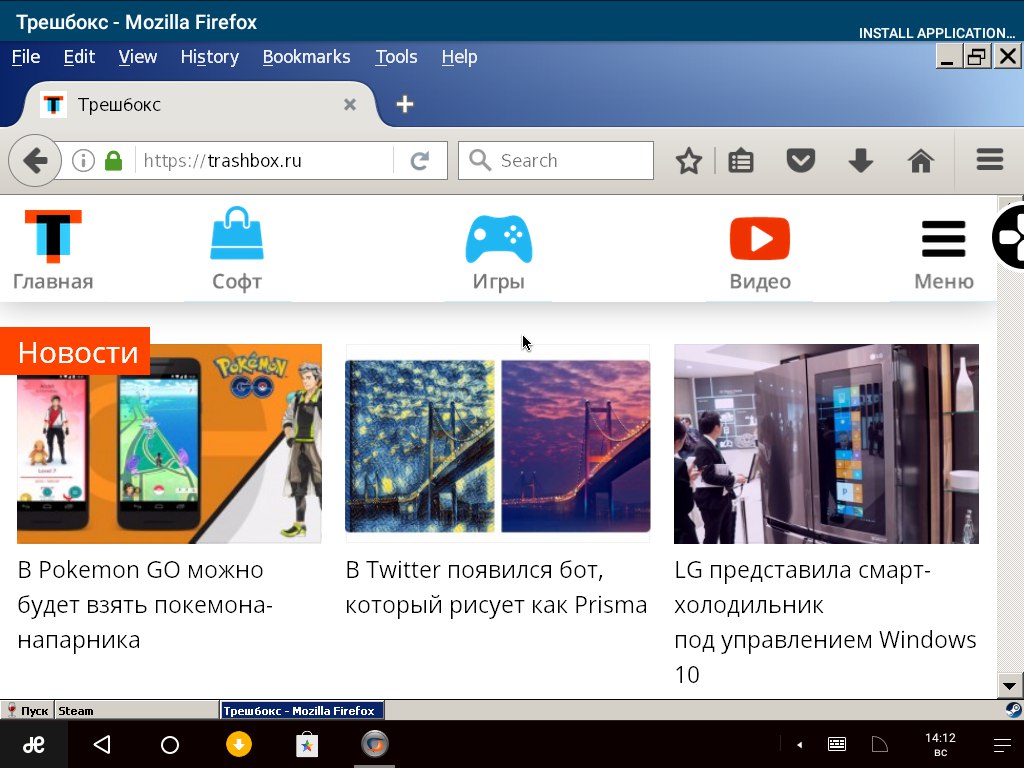Click the Steam tray icon
Image resolution: width=1024 pixels, height=768 pixels.
1013,710
